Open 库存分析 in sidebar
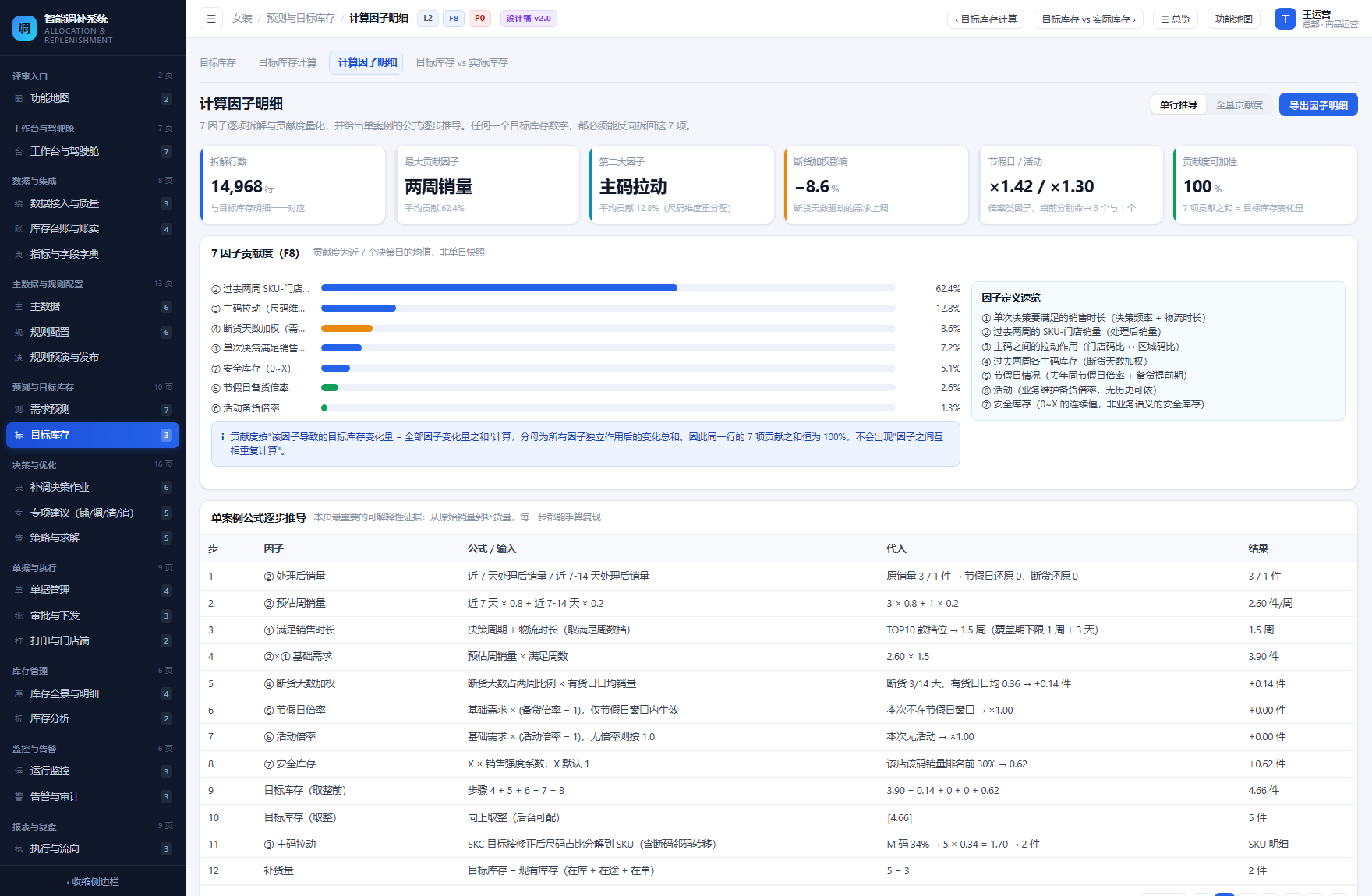Viewport: 1372px width, 896px height. pyautogui.click(x=93, y=719)
